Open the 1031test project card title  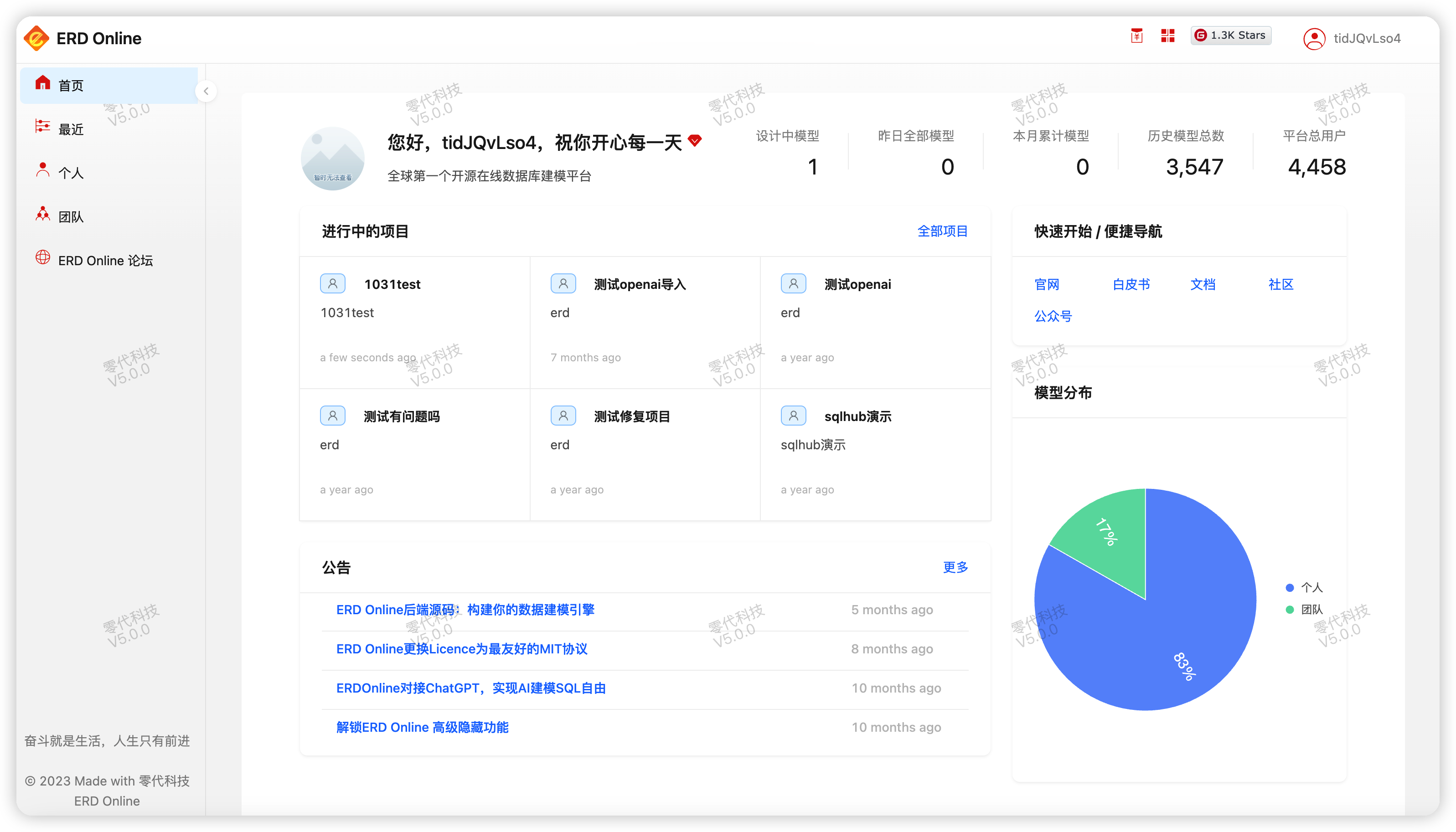tap(392, 284)
